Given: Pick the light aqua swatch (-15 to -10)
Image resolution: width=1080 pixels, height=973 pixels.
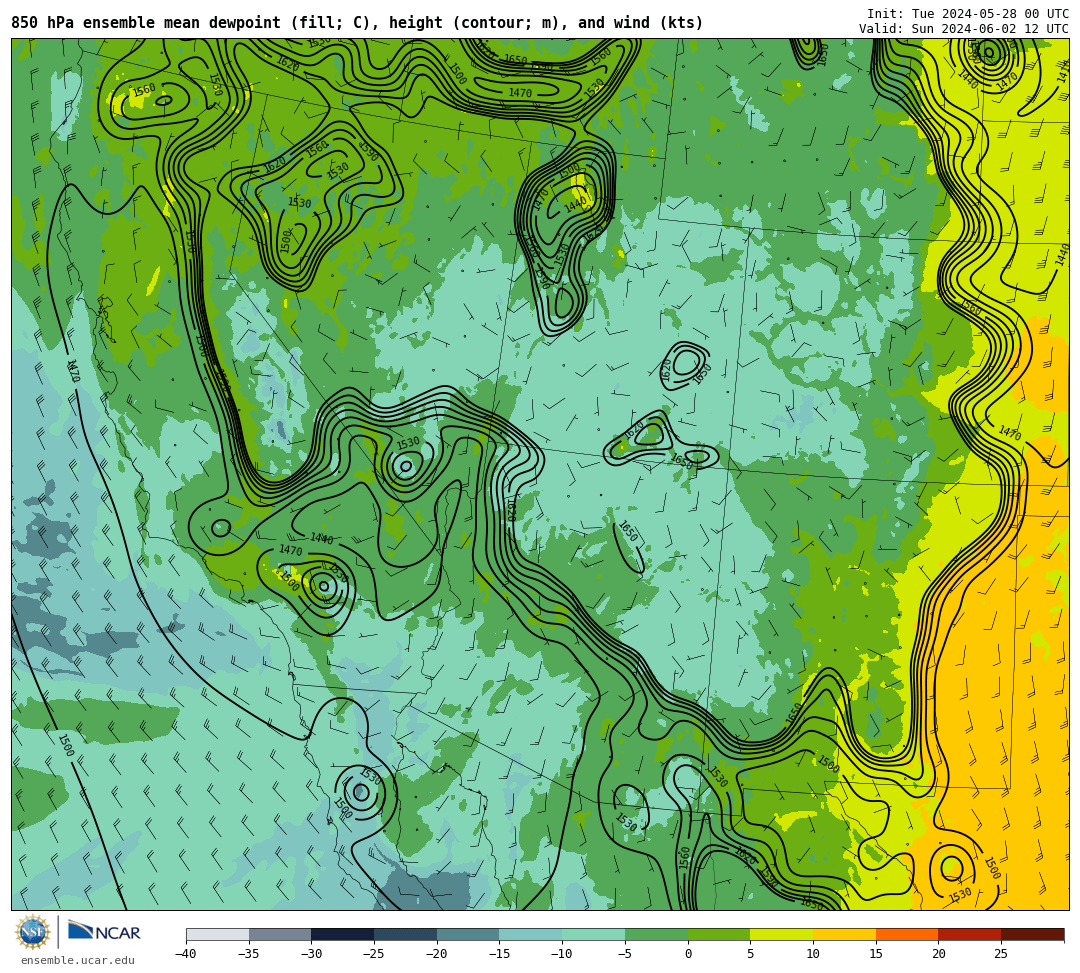Looking at the screenshot, I should (531, 934).
